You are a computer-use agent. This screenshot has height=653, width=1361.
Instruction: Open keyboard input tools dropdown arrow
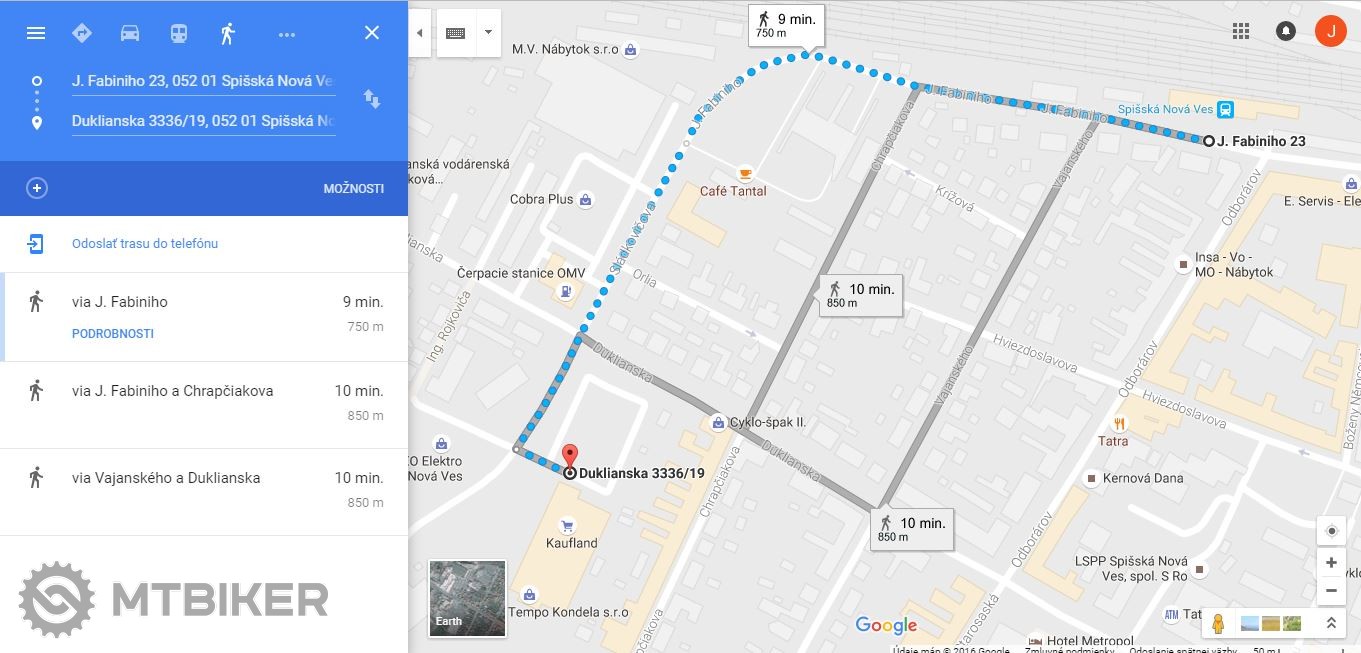tap(488, 32)
